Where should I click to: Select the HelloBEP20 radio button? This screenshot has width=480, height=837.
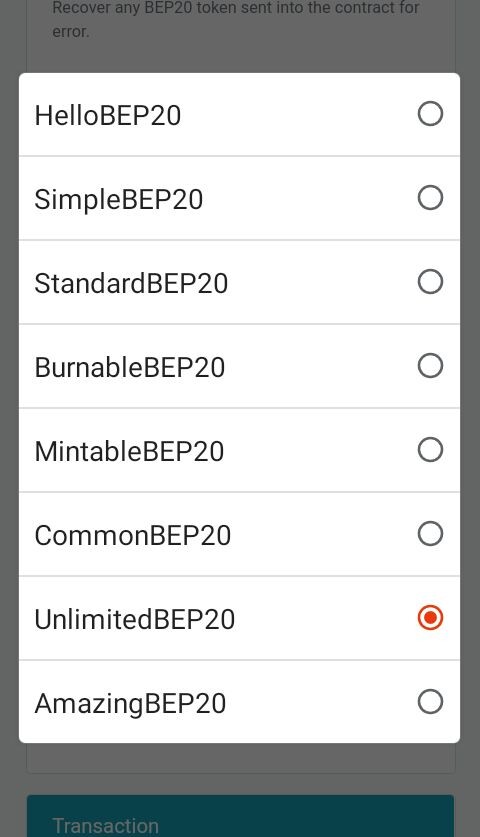[430, 114]
